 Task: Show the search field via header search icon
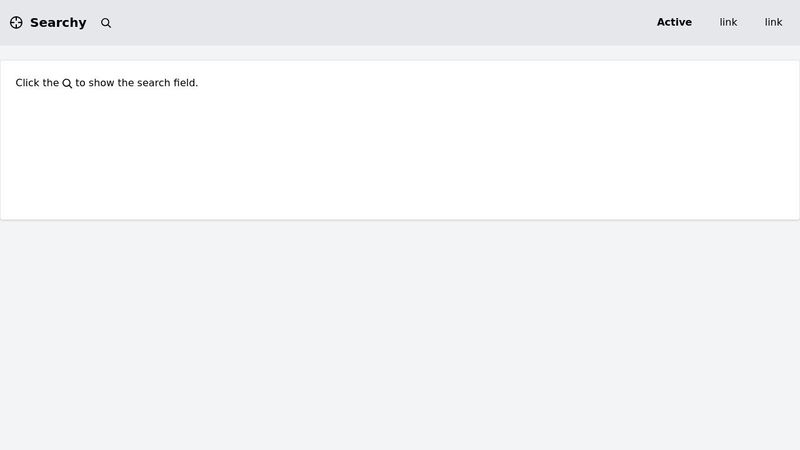[x=106, y=23]
